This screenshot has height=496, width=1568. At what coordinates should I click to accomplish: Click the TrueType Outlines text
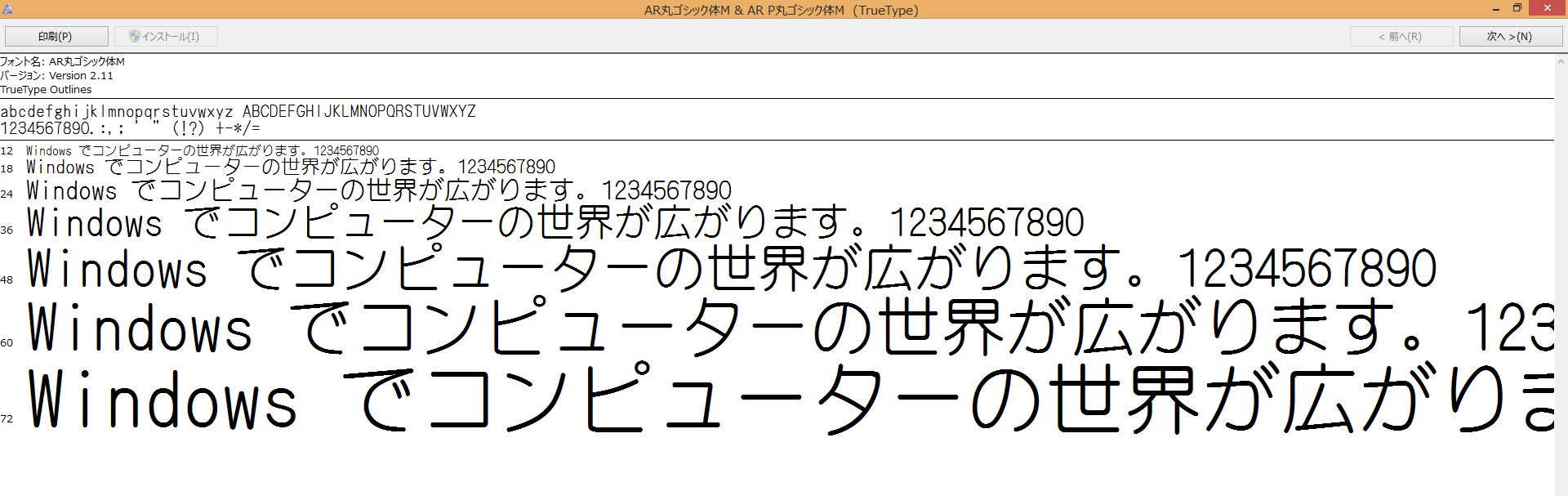click(x=46, y=89)
